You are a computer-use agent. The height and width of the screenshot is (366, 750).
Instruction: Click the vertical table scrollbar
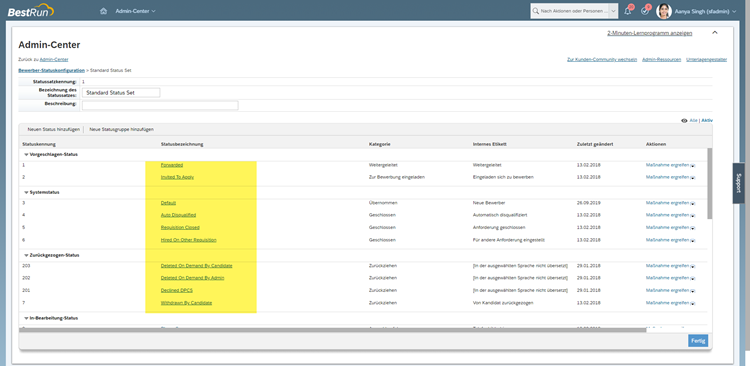pyautogui.click(x=709, y=184)
